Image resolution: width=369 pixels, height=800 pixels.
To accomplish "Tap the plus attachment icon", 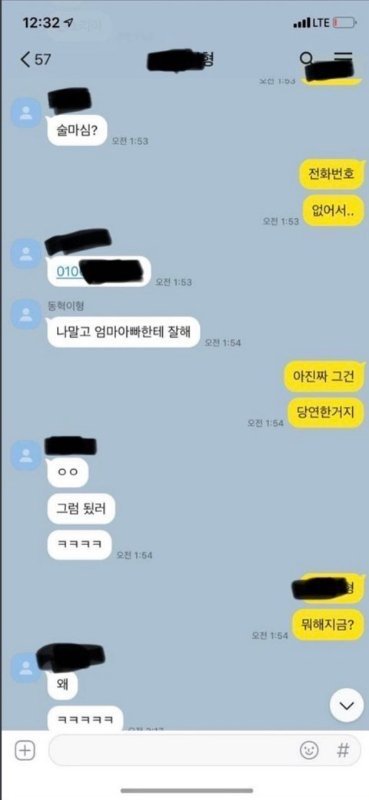I will [24, 750].
